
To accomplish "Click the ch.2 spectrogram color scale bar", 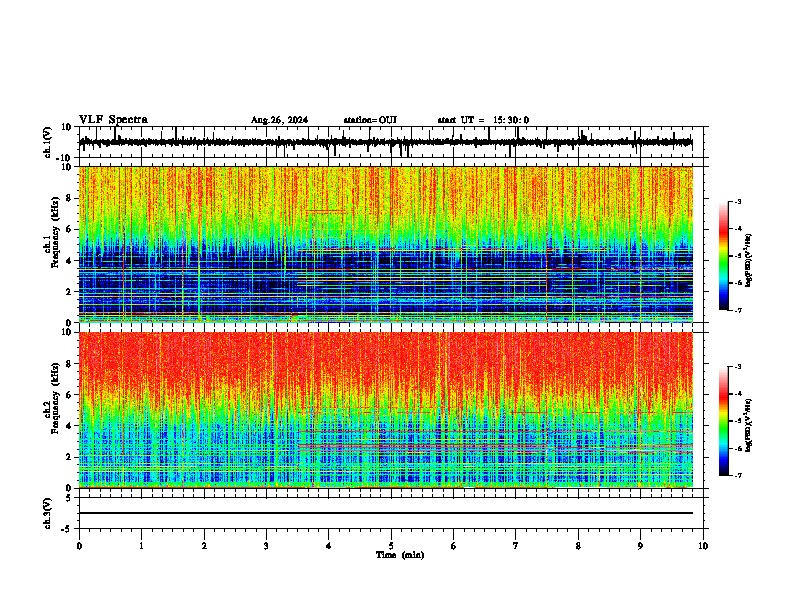I will coord(724,421).
